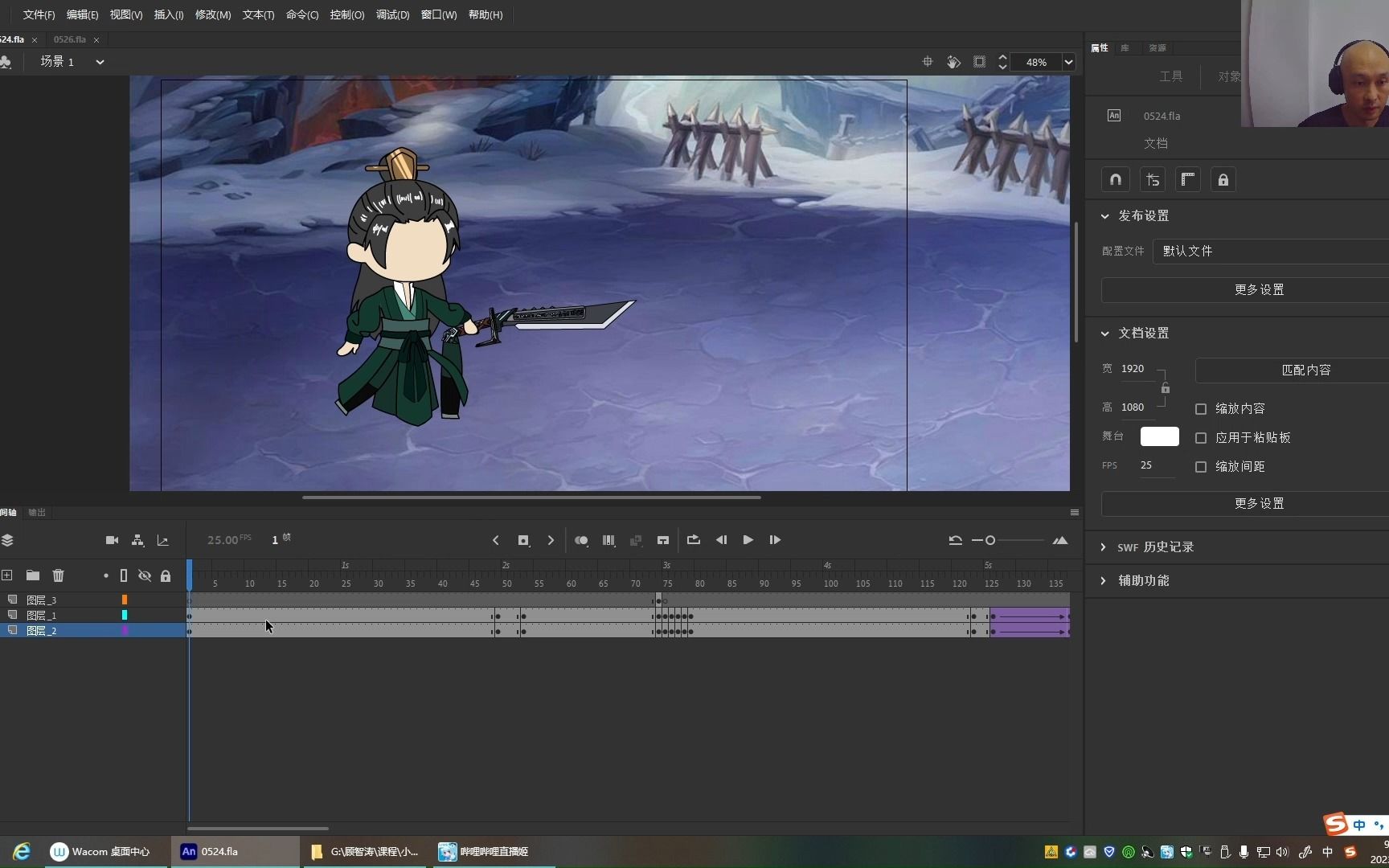Click zoom stepper arrows beside 48%

pos(1002,62)
